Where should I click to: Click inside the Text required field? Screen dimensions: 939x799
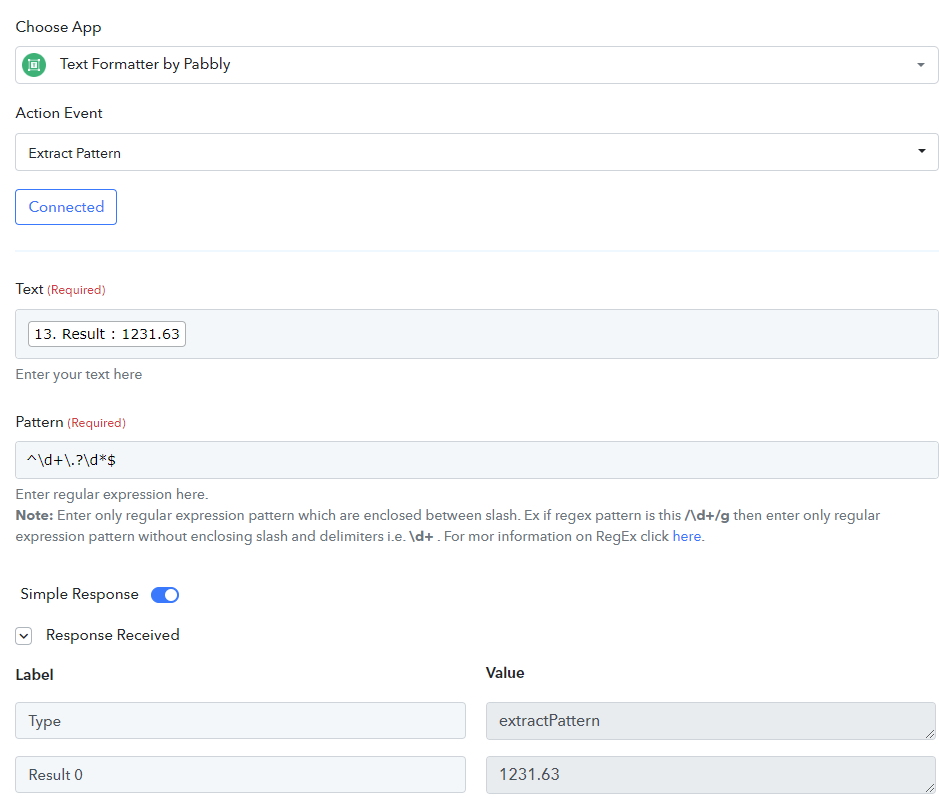tap(476, 334)
